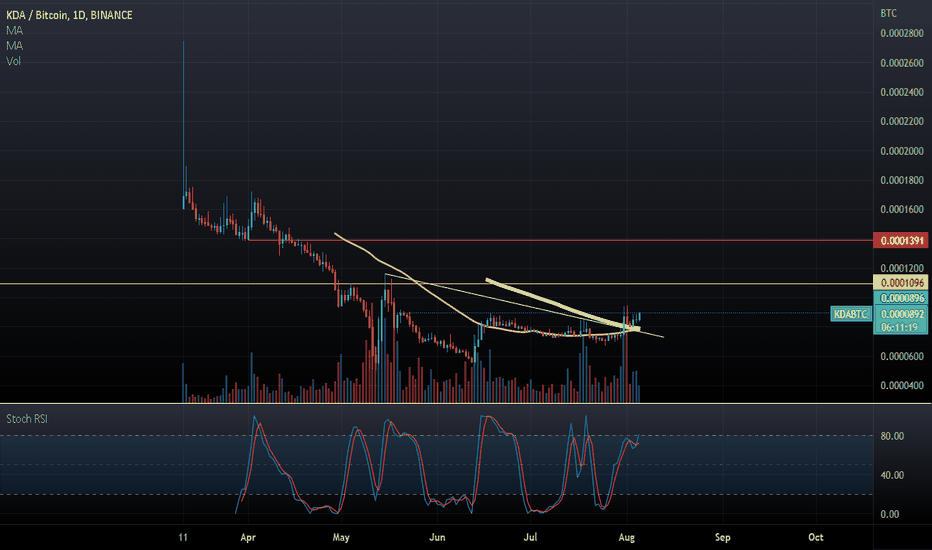Select the second MA indicator label

tap(14, 46)
